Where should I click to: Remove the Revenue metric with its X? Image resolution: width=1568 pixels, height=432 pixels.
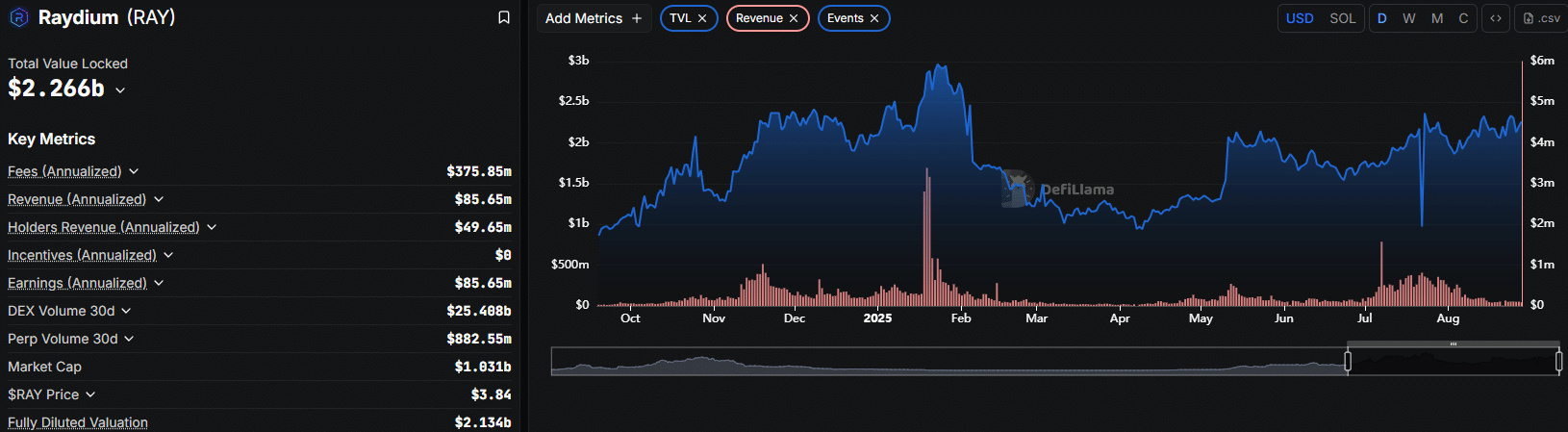(x=794, y=18)
